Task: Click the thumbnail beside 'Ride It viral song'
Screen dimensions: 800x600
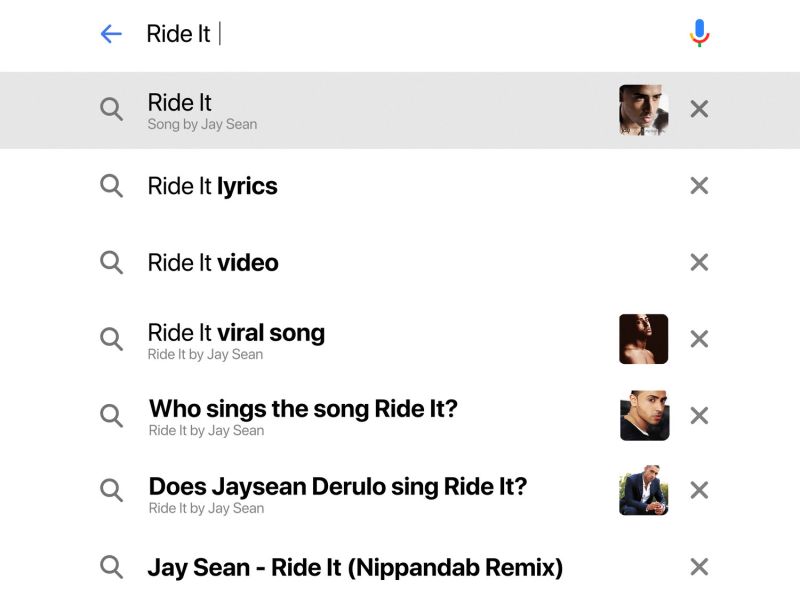Action: pyautogui.click(x=643, y=340)
